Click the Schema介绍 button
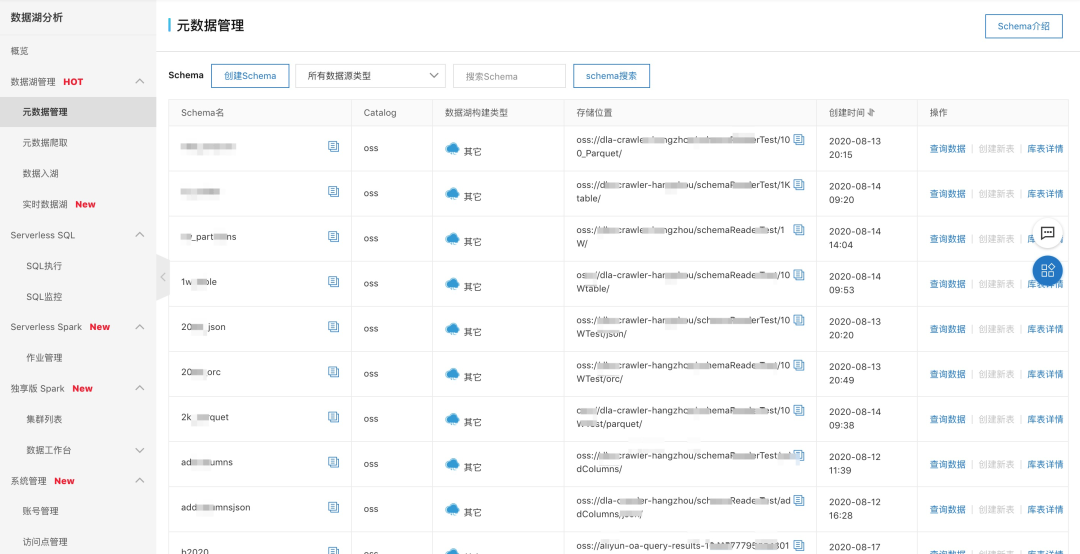The image size is (1080, 554). (1023, 27)
